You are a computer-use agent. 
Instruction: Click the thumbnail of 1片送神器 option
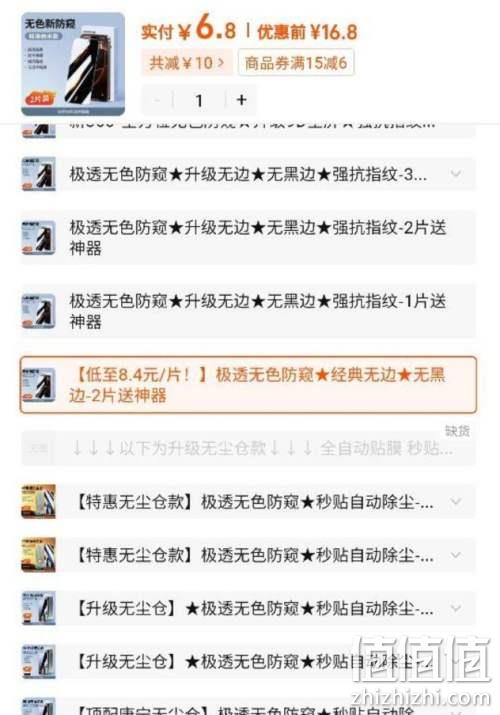(x=39, y=311)
